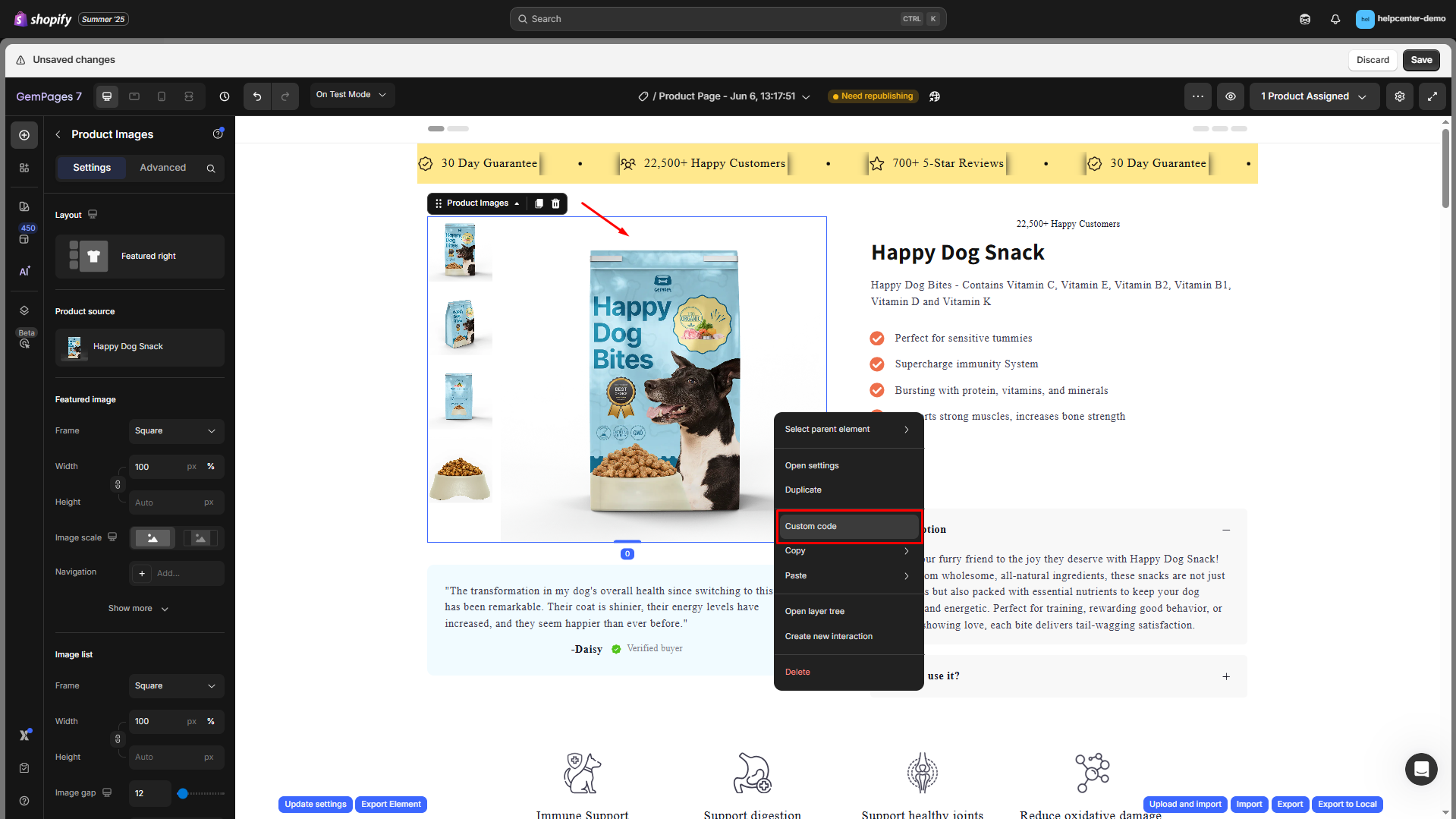This screenshot has width=1456, height=819.
Task: Switch to desktop device view
Action: [x=107, y=96]
